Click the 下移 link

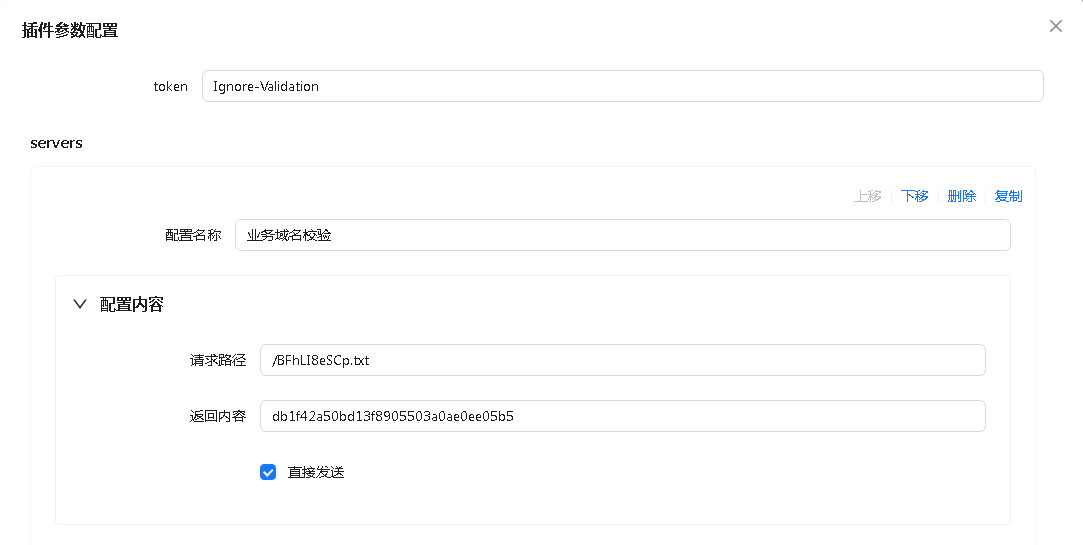coord(914,196)
